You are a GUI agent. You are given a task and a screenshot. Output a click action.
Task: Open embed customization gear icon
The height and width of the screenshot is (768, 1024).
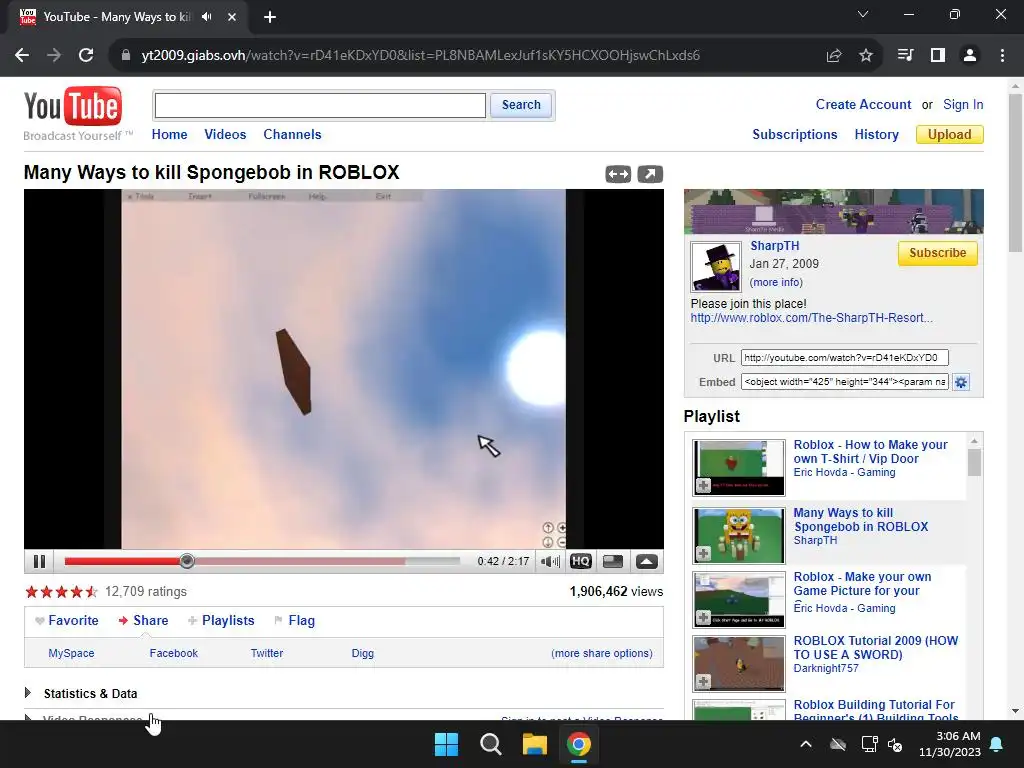pos(961,382)
